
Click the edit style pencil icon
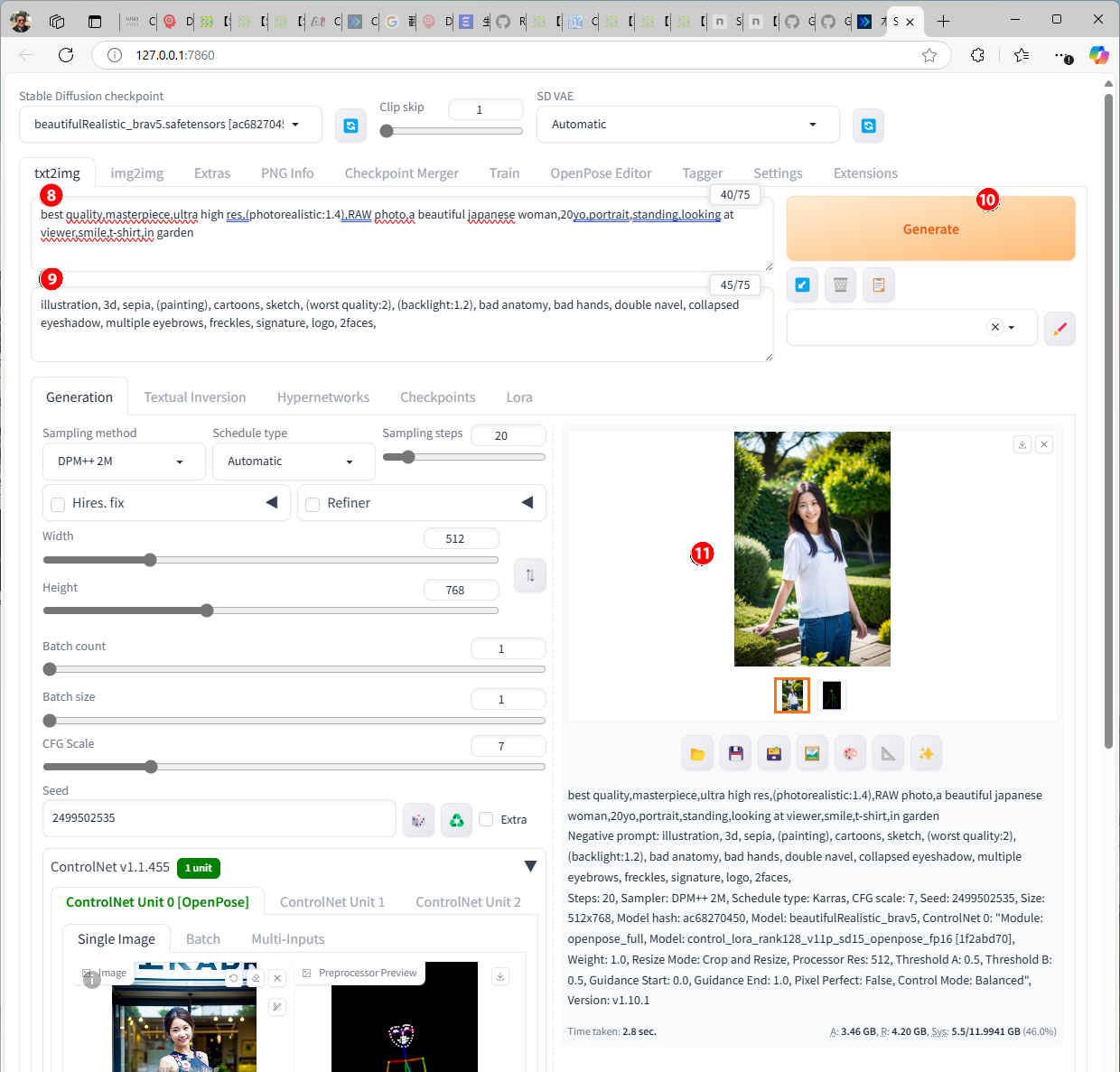coord(1059,328)
